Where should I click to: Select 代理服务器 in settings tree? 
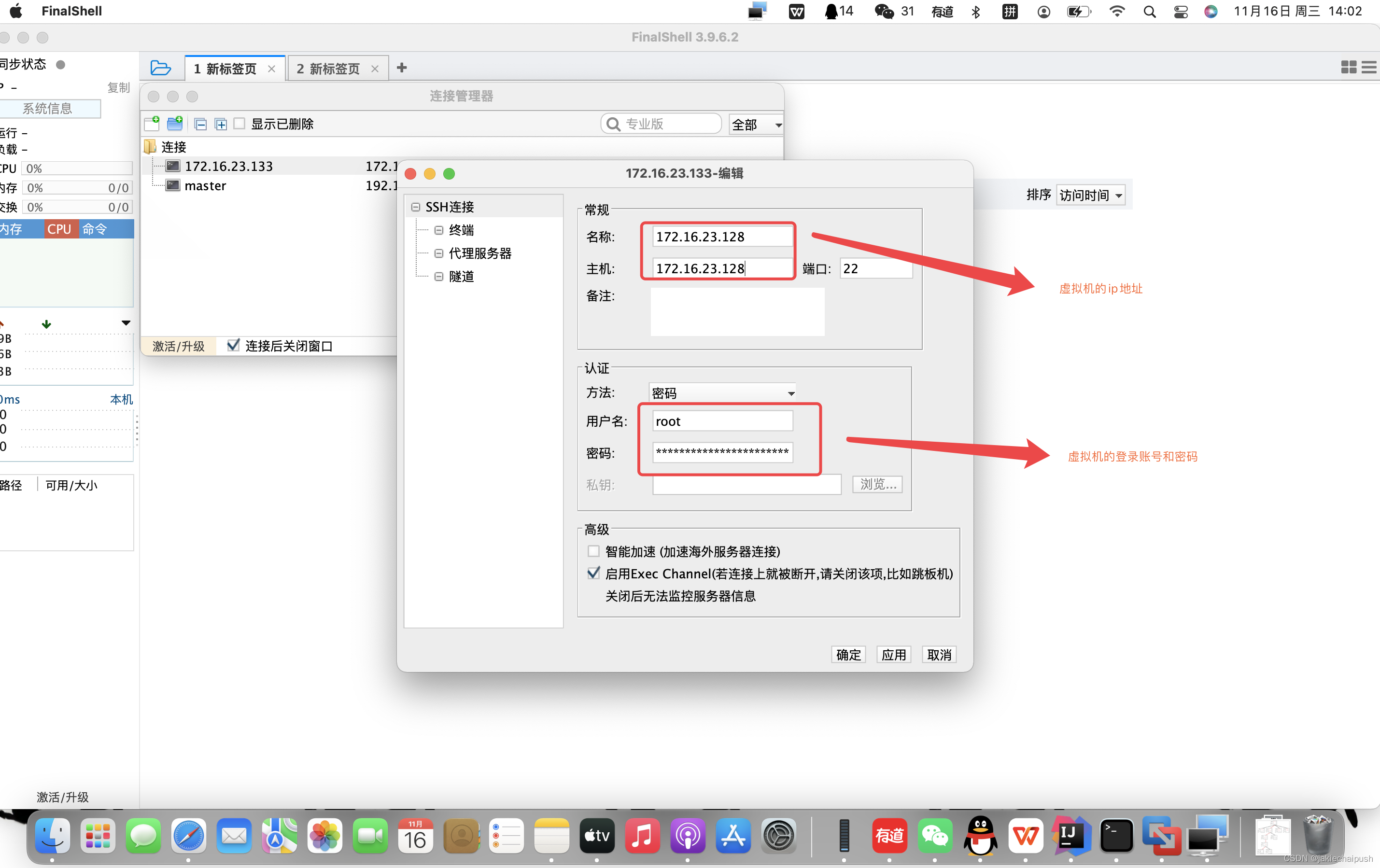coord(479,253)
